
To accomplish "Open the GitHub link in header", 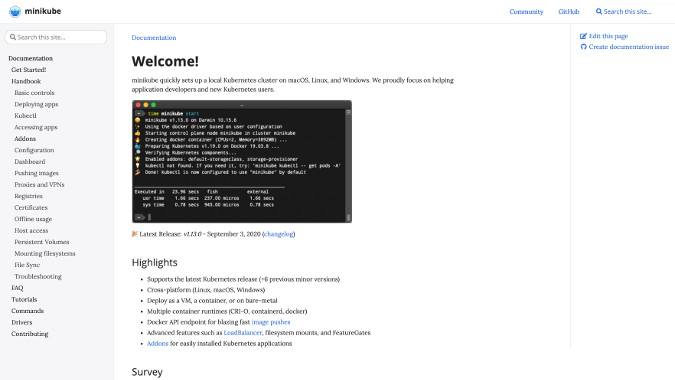I will coord(569,12).
